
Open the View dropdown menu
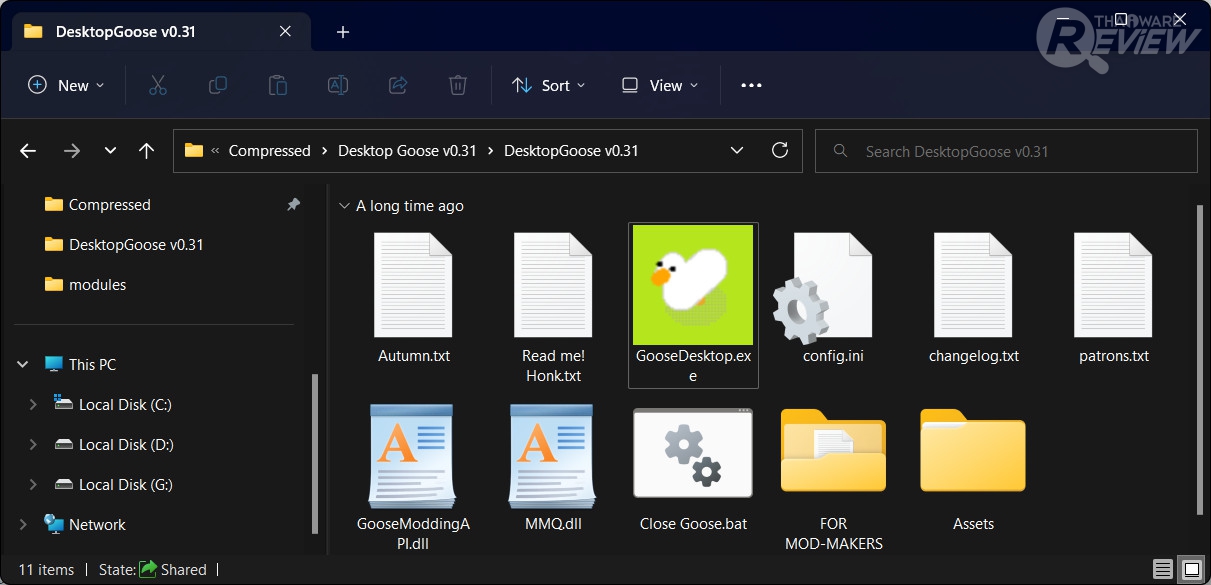tap(660, 86)
